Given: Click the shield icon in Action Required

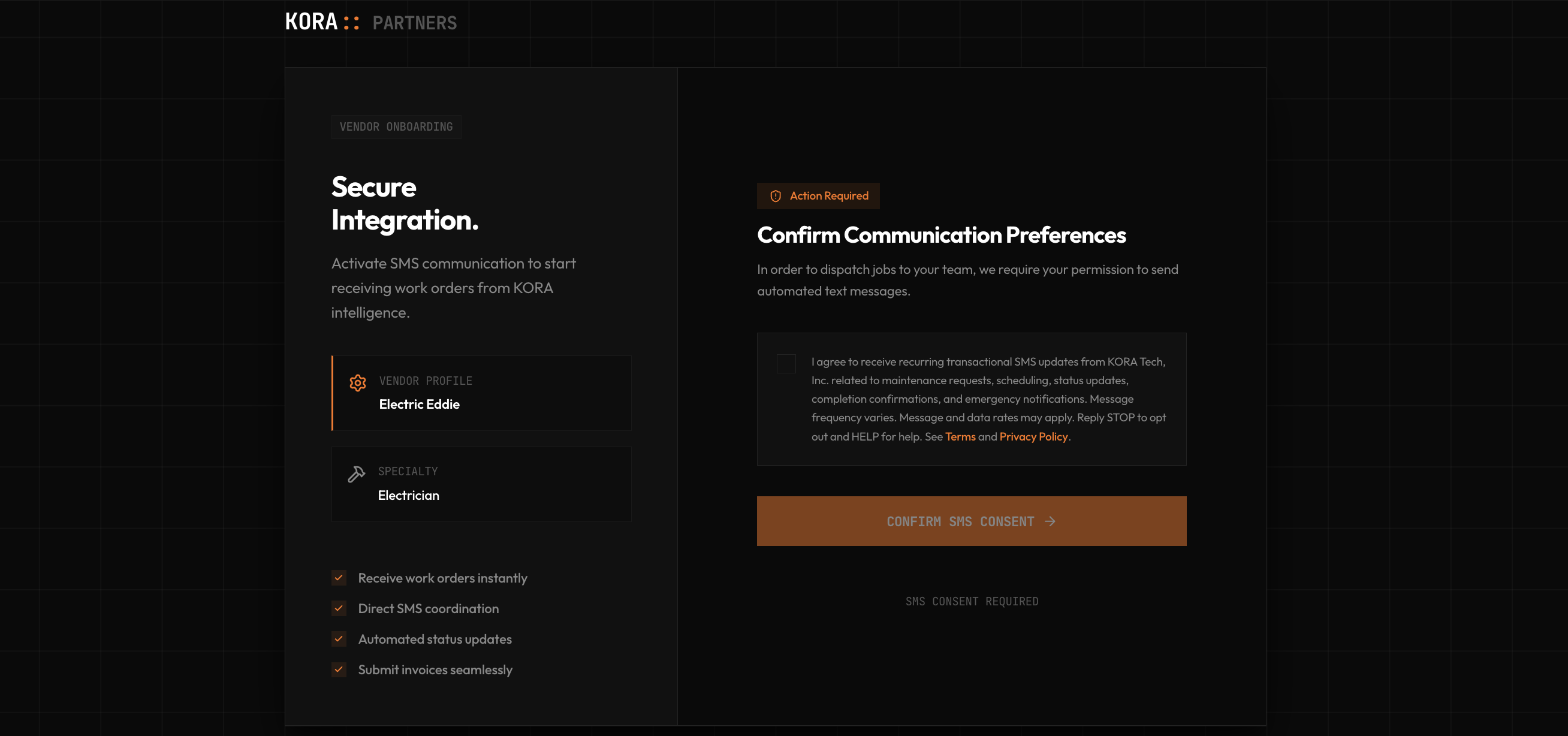Looking at the screenshot, I should click(x=775, y=196).
